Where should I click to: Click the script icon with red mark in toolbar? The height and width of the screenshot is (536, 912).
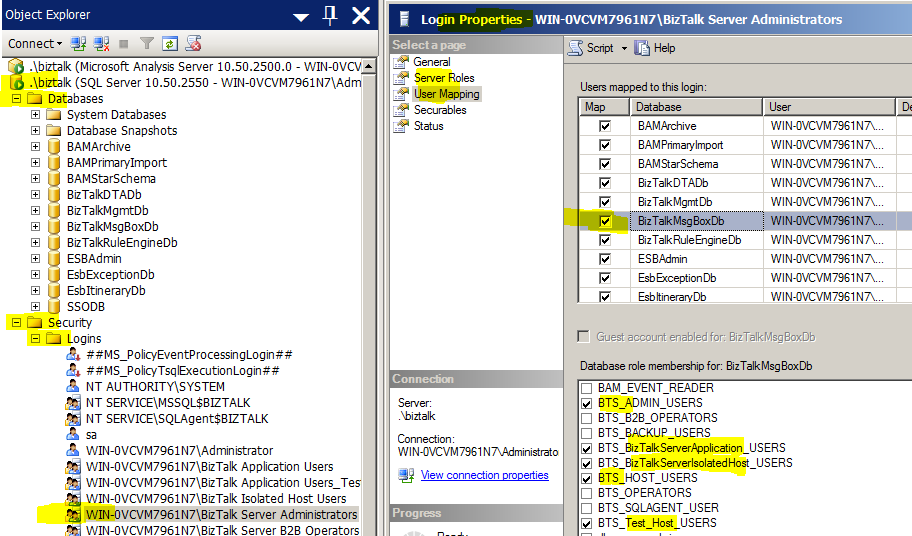point(193,44)
